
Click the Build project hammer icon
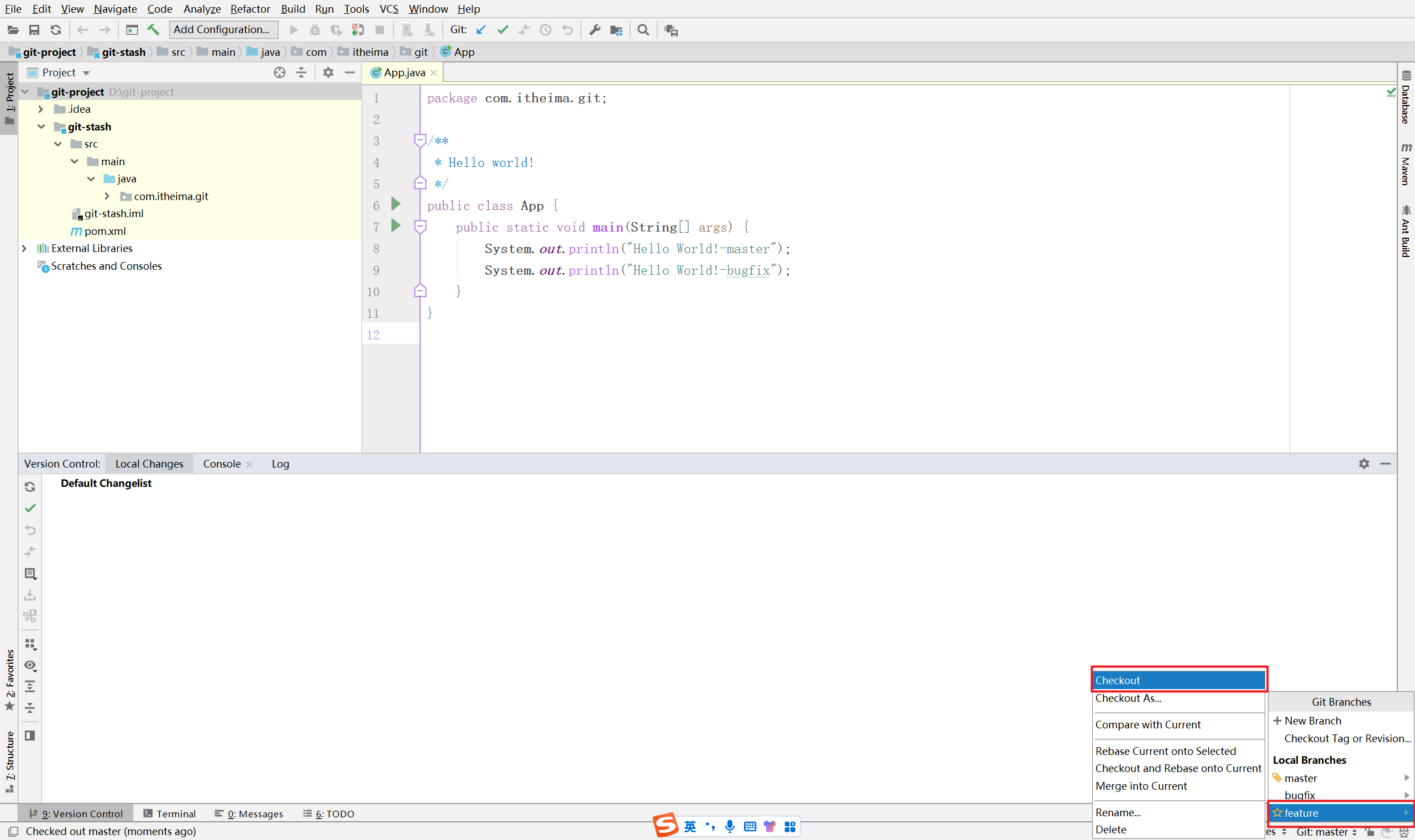(154, 30)
